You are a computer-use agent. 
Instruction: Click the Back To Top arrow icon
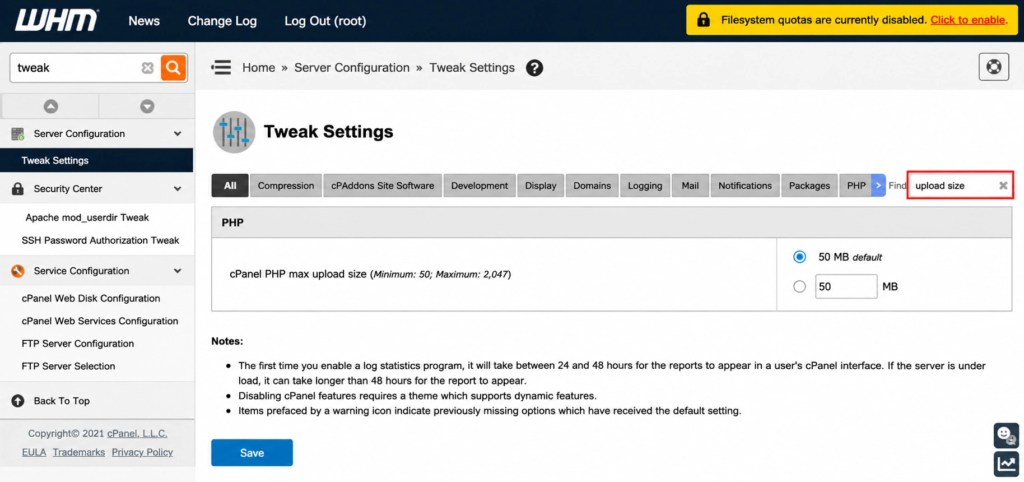(18, 401)
